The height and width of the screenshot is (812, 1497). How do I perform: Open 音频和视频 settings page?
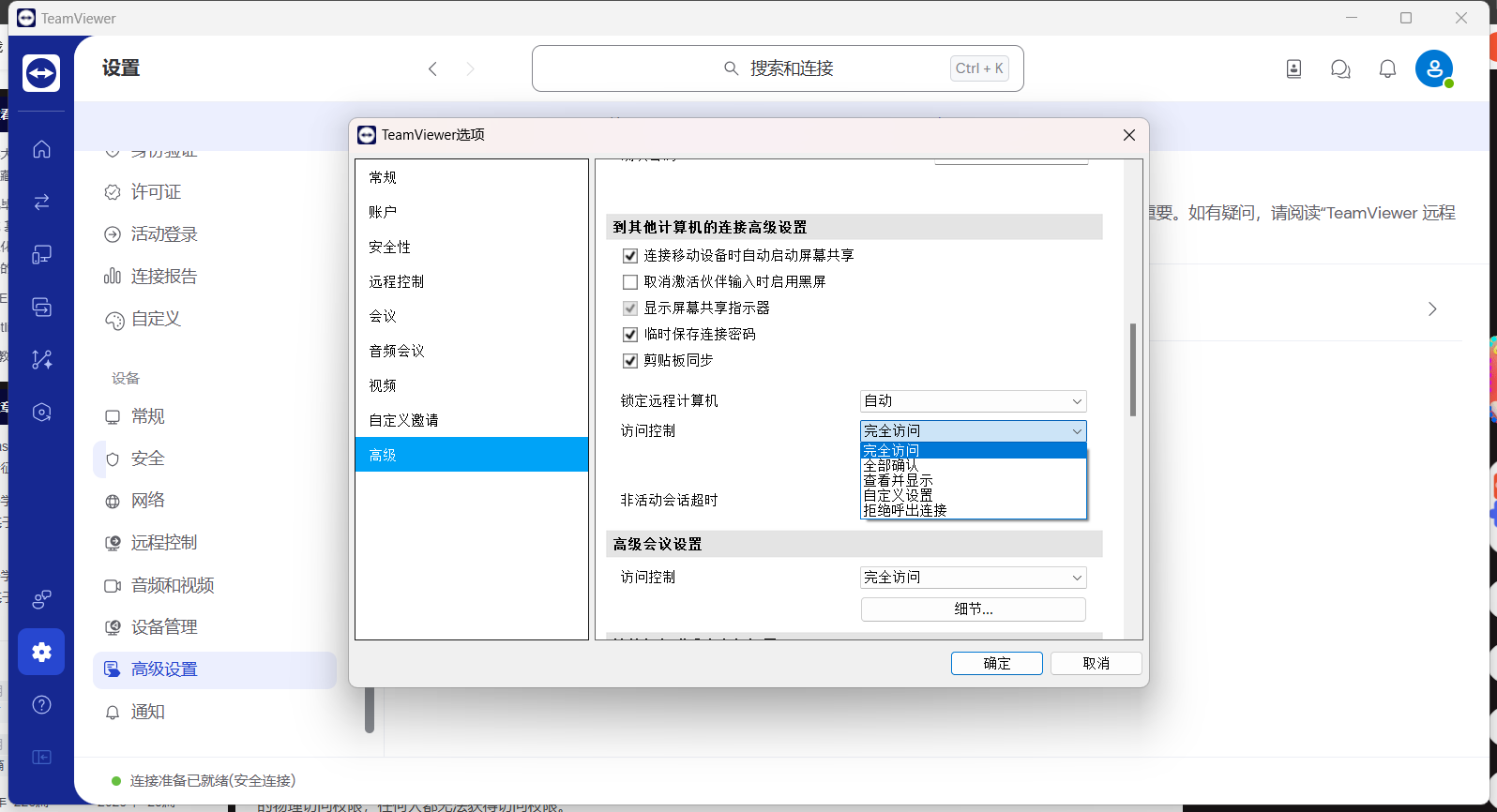click(215, 585)
